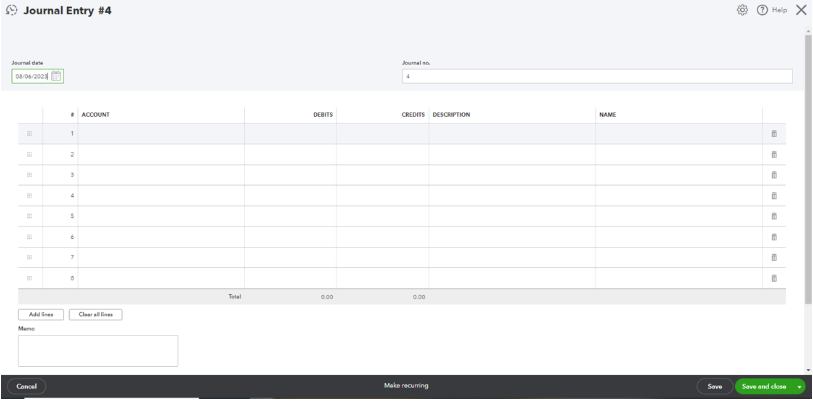Image resolution: width=813 pixels, height=402 pixels.
Task: Click the Save and close button
Action: [x=764, y=386]
